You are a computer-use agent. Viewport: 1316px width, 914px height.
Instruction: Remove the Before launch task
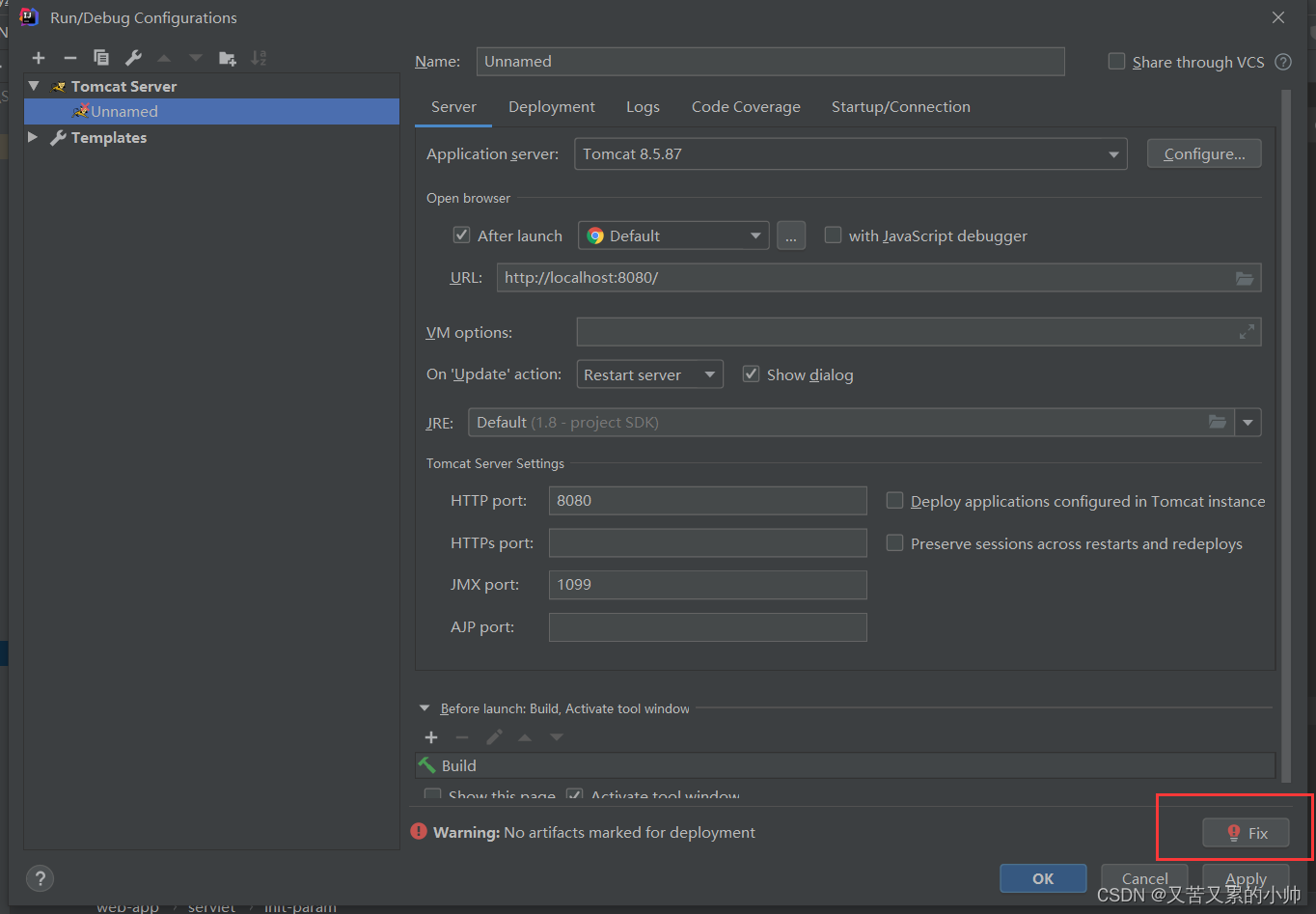[462, 737]
